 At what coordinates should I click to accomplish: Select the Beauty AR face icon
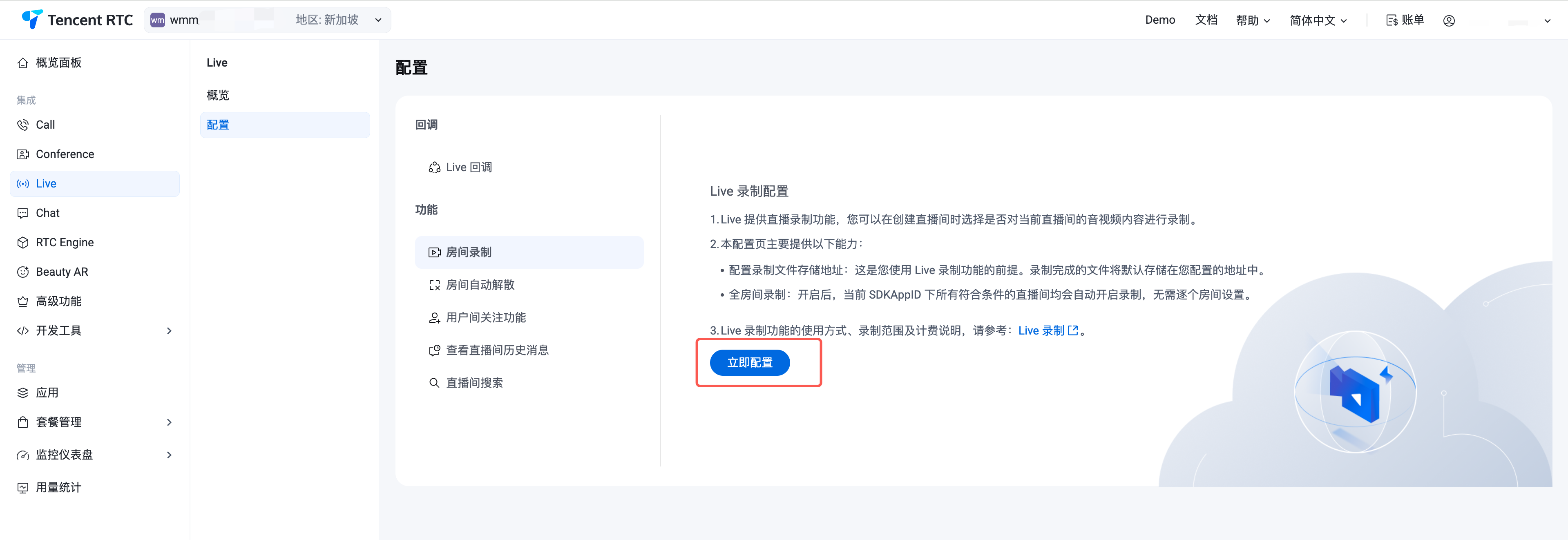tap(23, 272)
